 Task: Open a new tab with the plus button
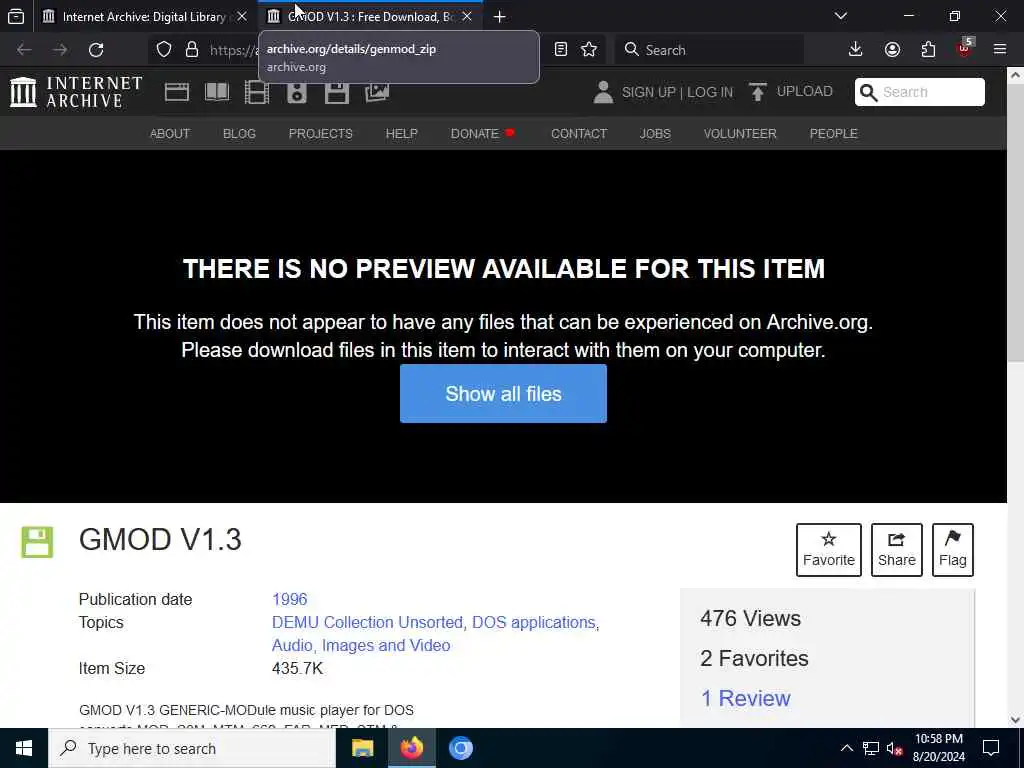(500, 16)
